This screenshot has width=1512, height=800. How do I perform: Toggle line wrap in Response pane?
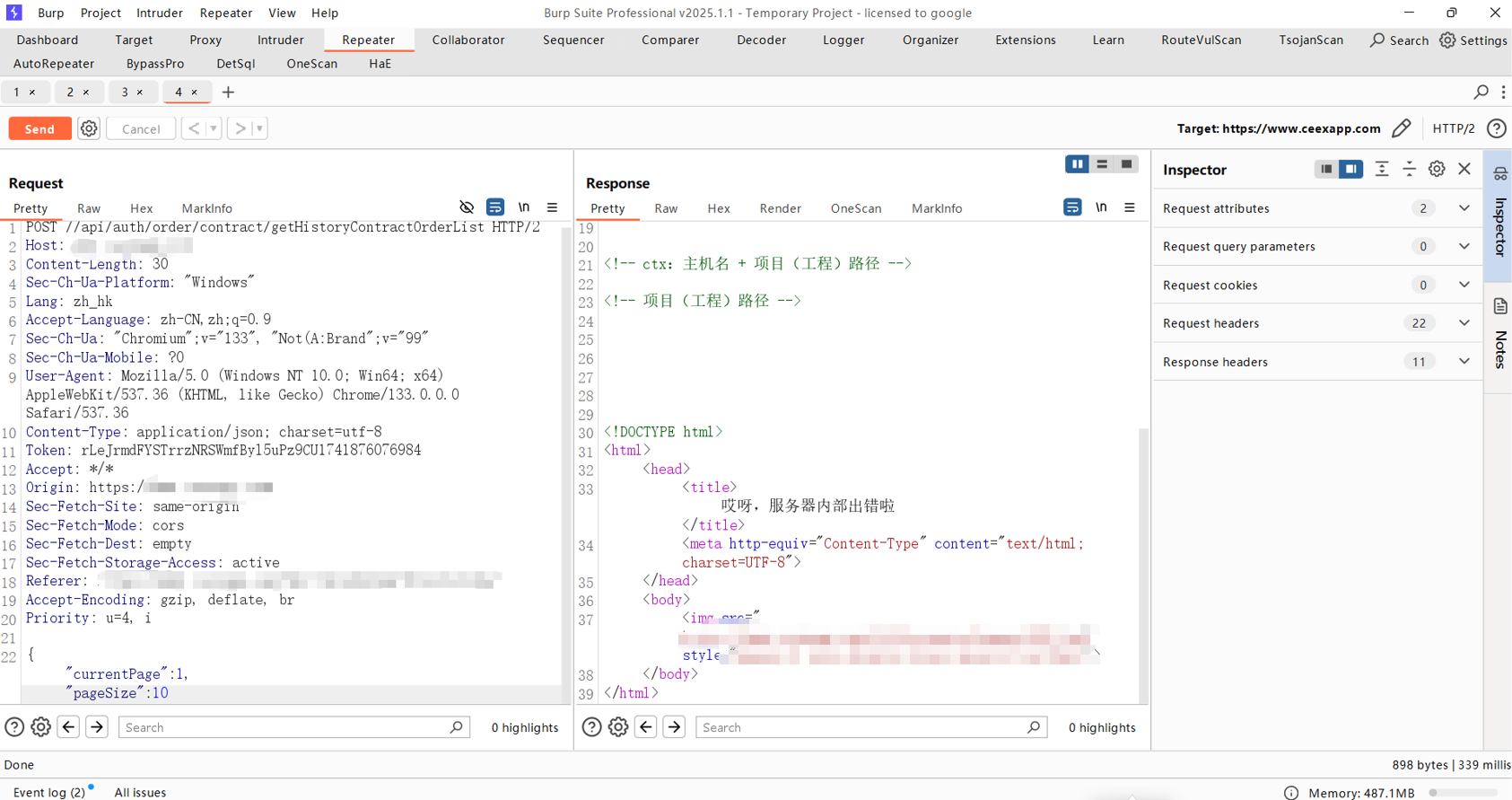pos(1072,207)
